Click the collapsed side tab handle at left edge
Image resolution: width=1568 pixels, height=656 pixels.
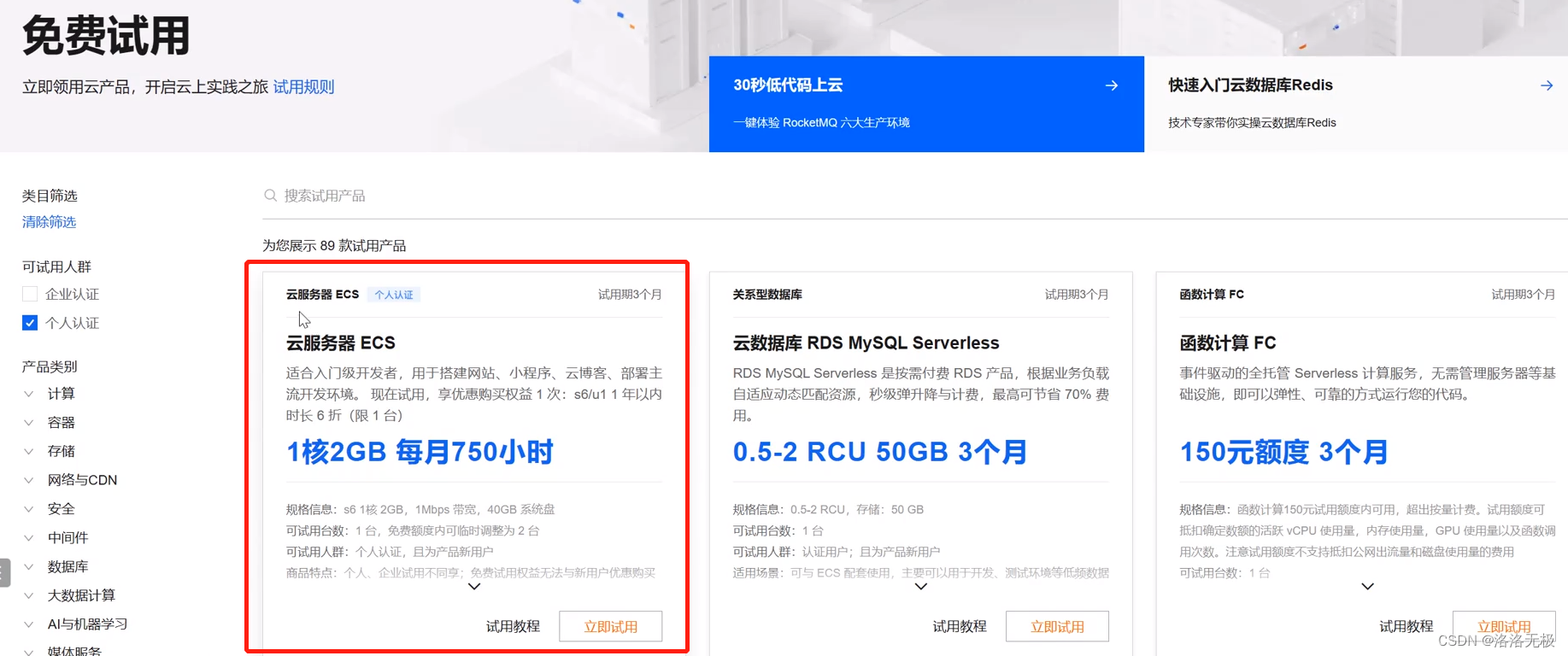click(5, 572)
